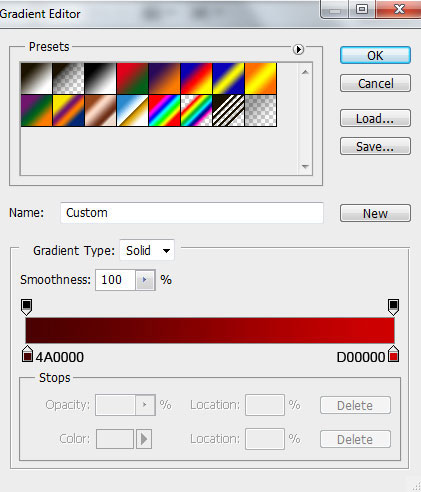Image resolution: width=421 pixels, height=492 pixels.
Task: Select the Blue, Yellow, Blue gradient preset
Action: [228, 78]
